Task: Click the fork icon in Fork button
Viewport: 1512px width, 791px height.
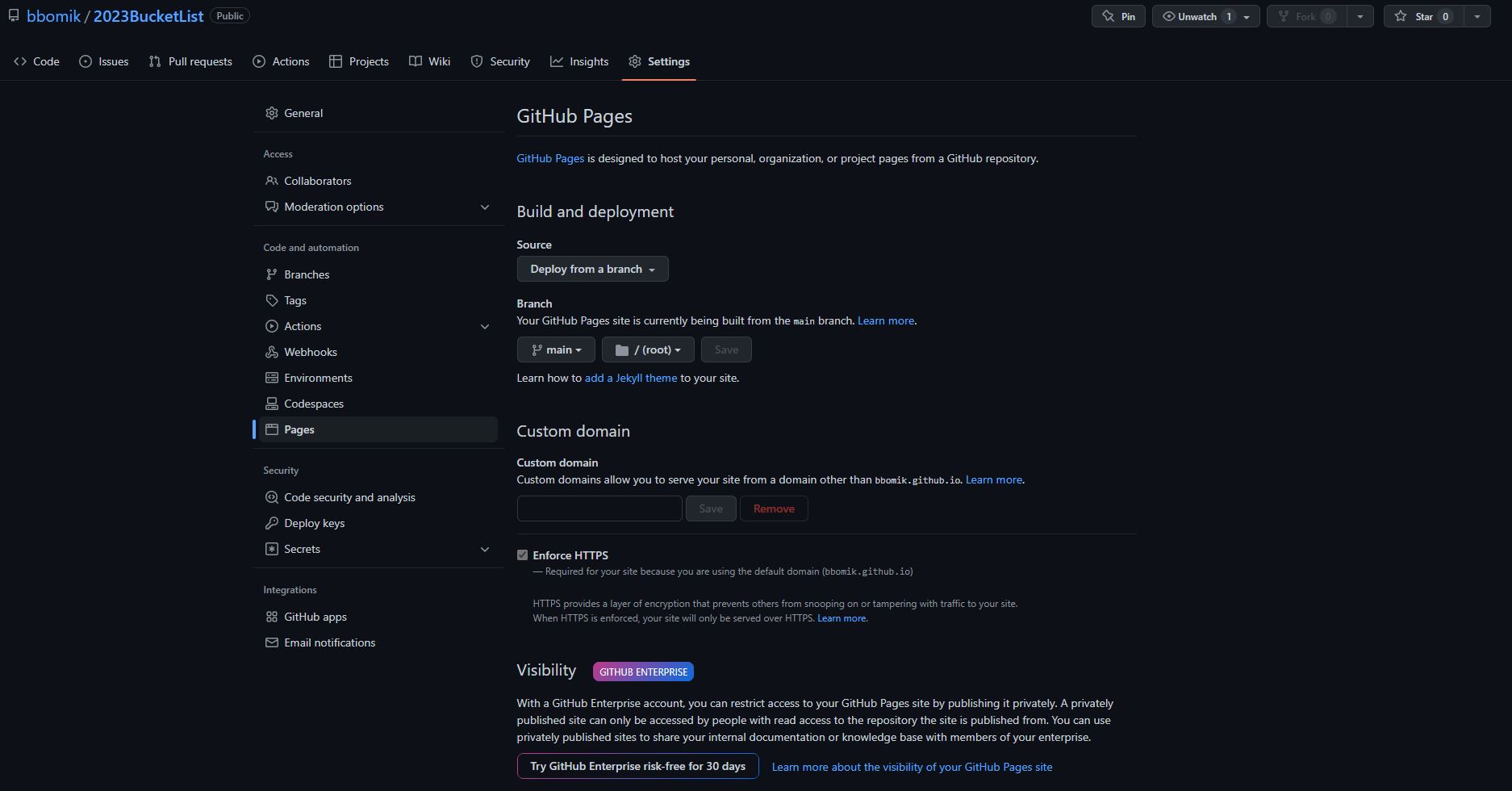Action: tap(1284, 16)
